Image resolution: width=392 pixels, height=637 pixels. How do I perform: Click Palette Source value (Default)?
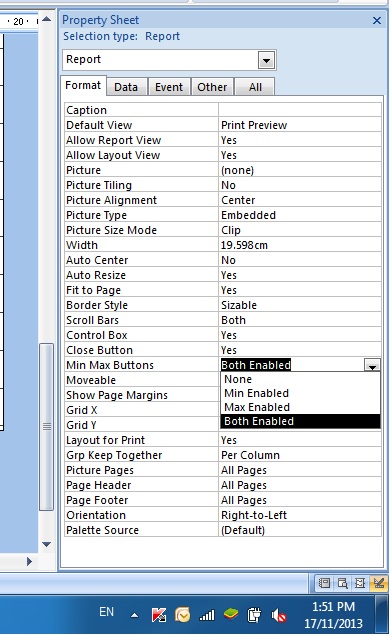[300, 531]
